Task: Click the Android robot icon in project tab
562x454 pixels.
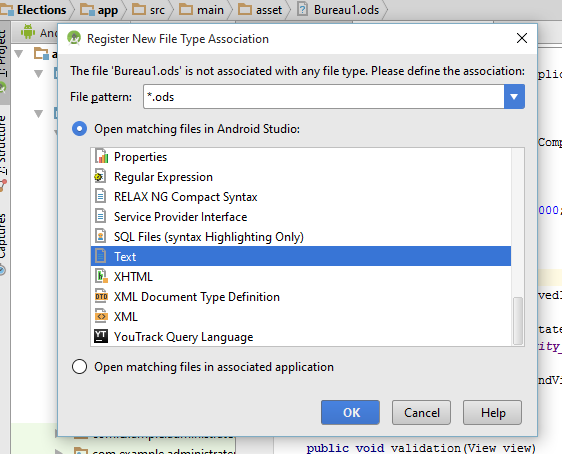Action: 28,32
